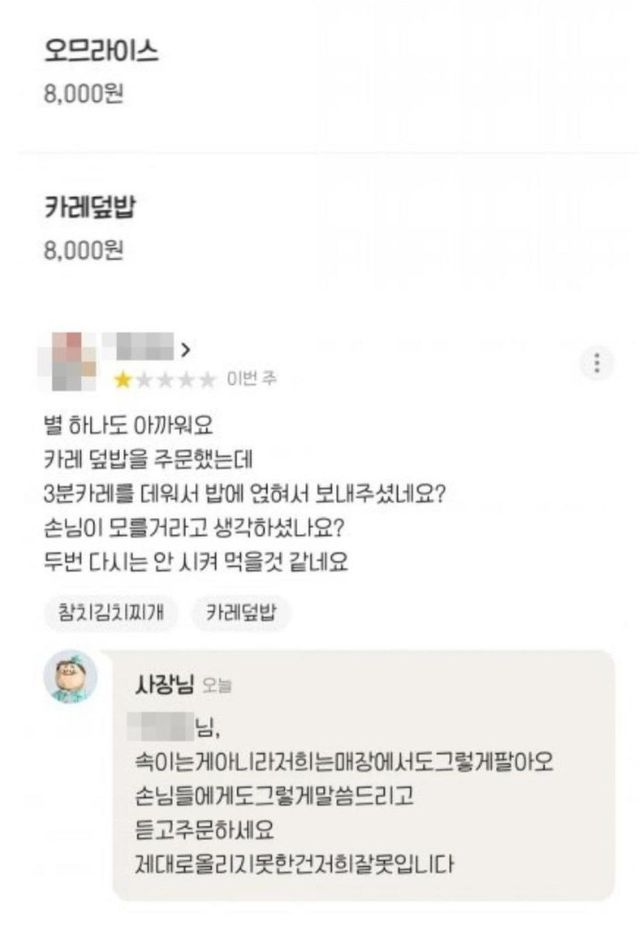Open the 카레덮밥 menu item heading
Image resolution: width=640 pixels, height=926 pixels.
pyautogui.click(x=90, y=208)
